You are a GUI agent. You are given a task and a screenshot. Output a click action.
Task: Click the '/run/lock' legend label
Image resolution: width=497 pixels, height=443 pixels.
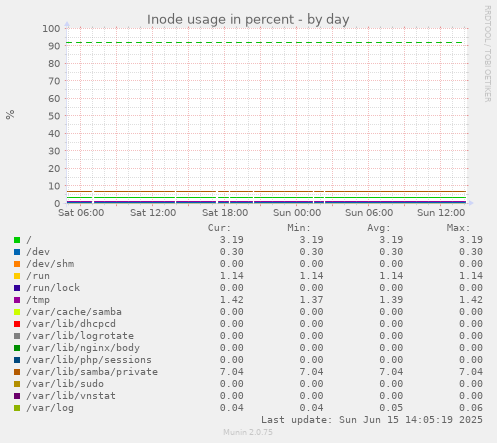pyautogui.click(x=53, y=288)
